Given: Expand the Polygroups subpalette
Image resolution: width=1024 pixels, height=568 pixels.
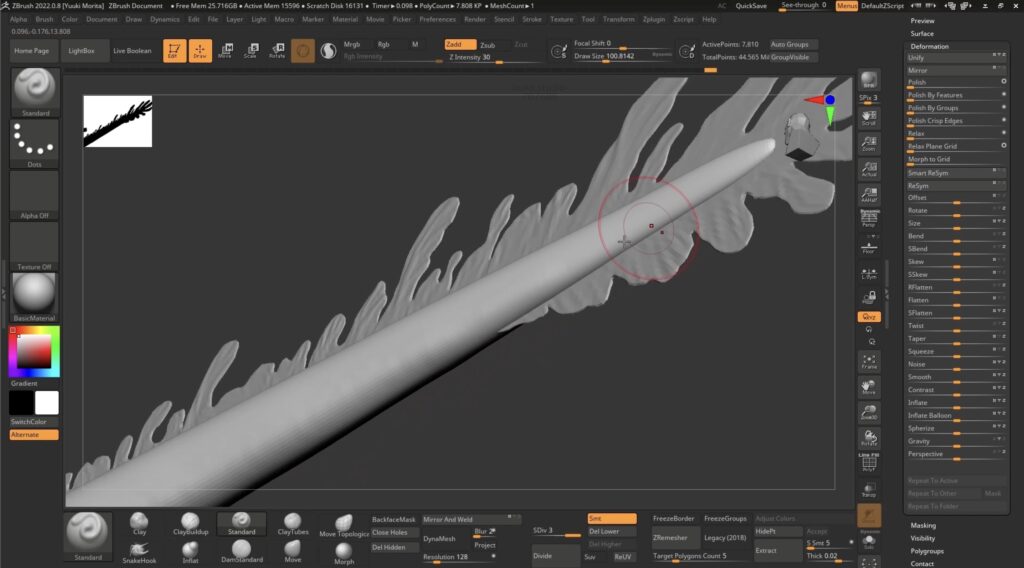Looking at the screenshot, I should pyautogui.click(x=926, y=551).
